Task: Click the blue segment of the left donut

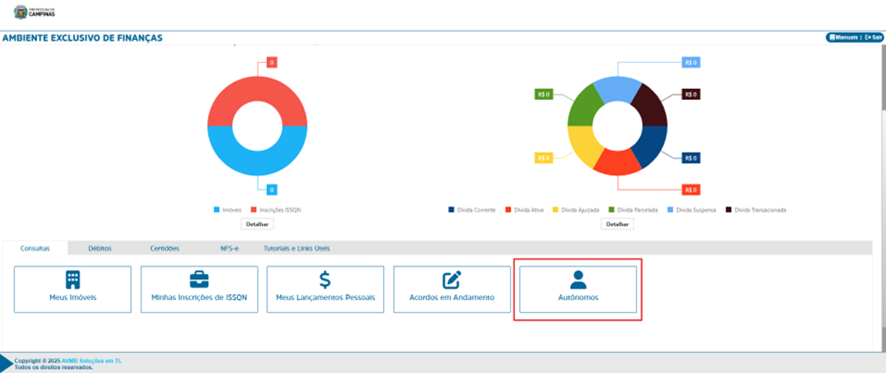Action: (x=257, y=164)
